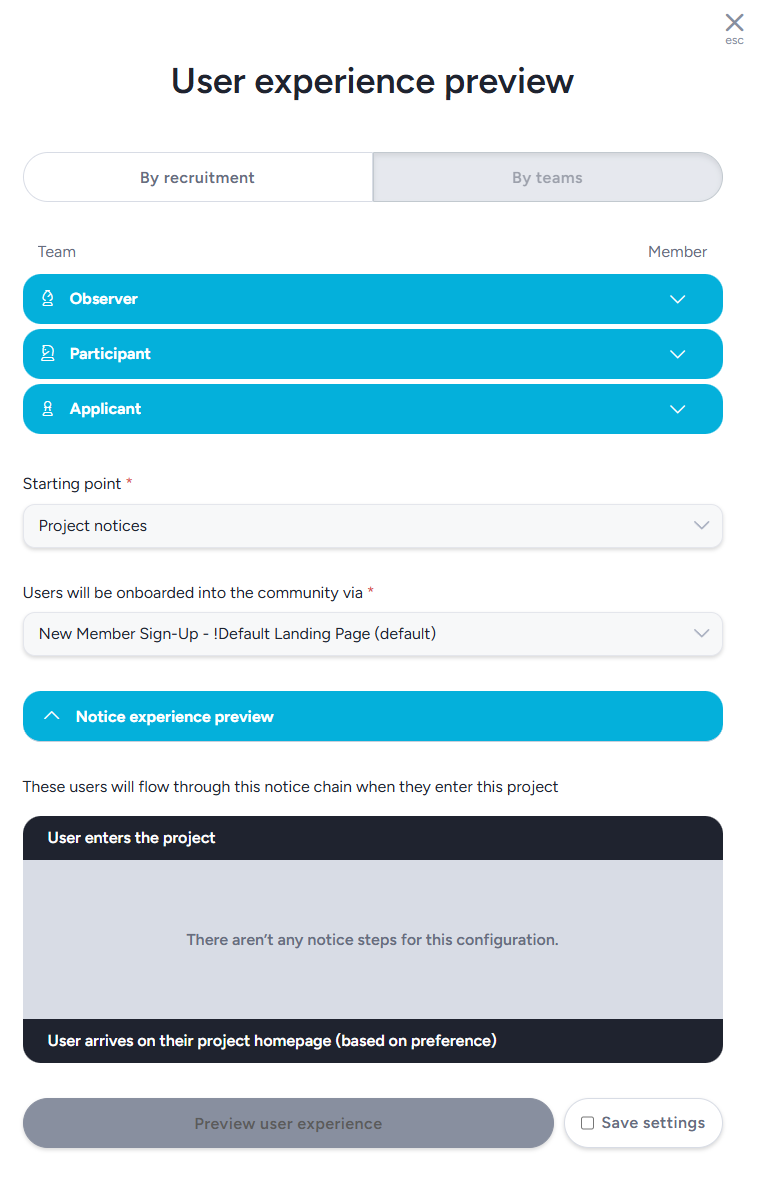The width and height of the screenshot is (762, 1177).
Task: Click the Applicant team pawn icon
Action: tap(47, 409)
